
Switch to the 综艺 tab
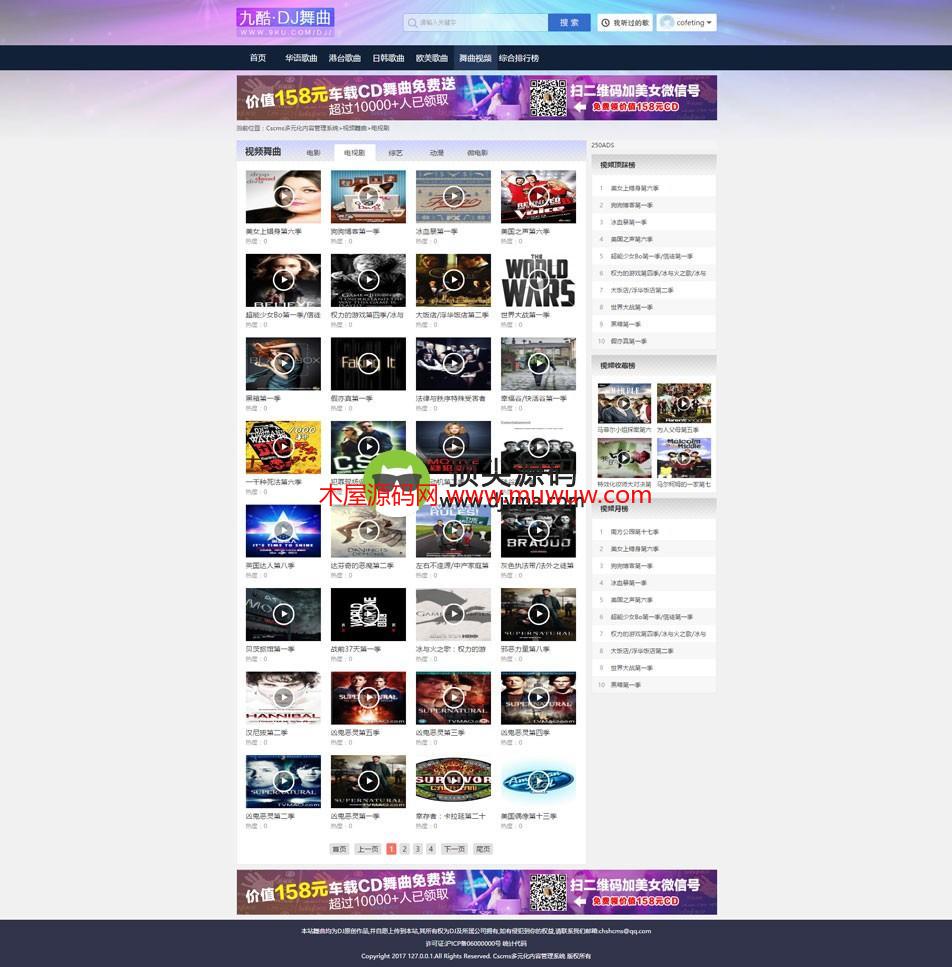tap(395, 153)
